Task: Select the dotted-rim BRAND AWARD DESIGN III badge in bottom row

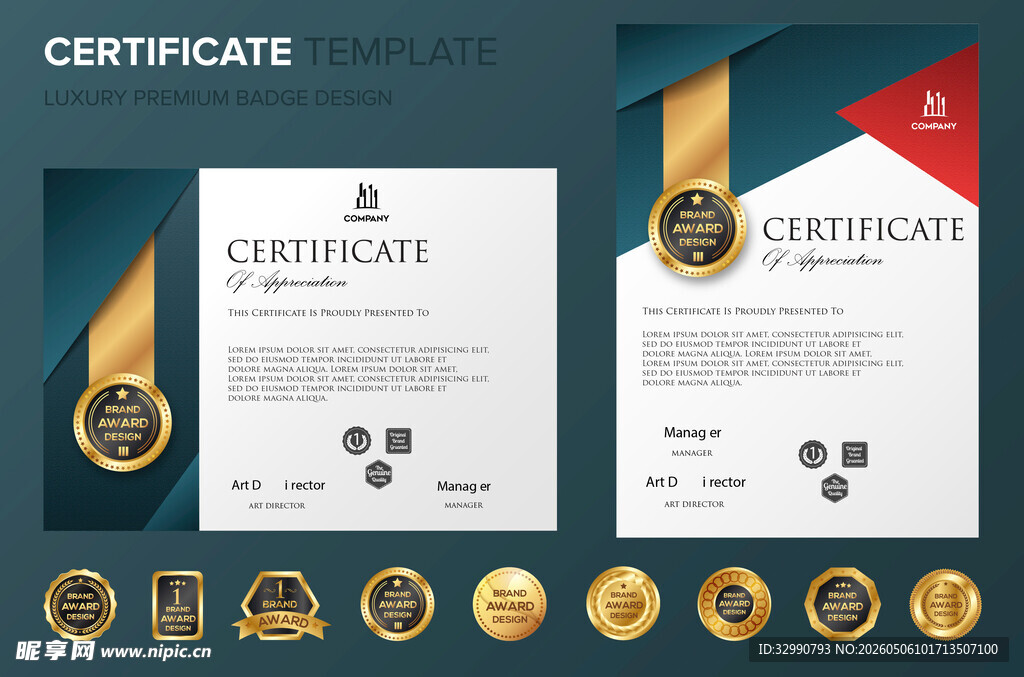Action: pyautogui.click(x=397, y=604)
